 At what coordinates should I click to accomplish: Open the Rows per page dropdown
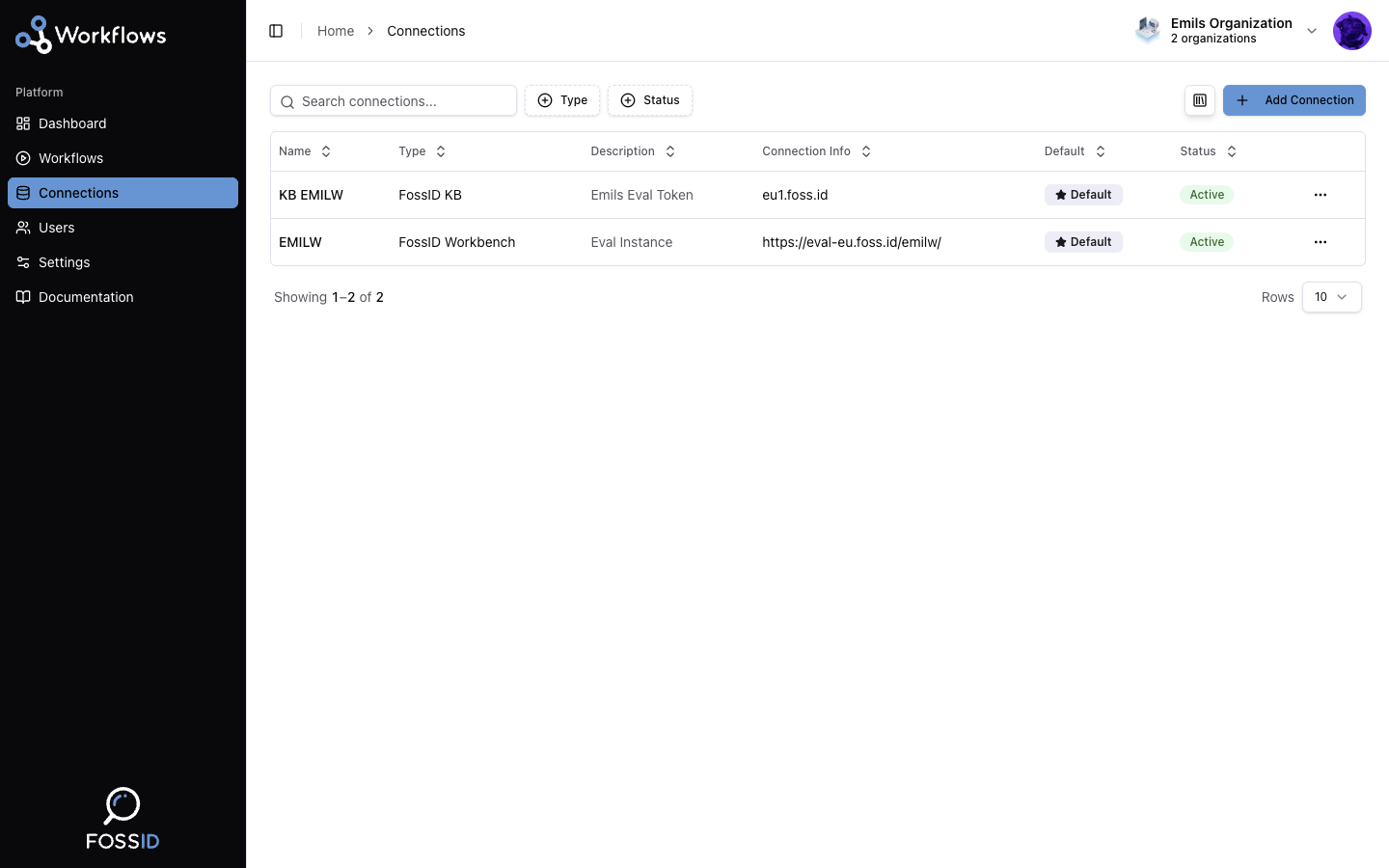pyautogui.click(x=1331, y=297)
